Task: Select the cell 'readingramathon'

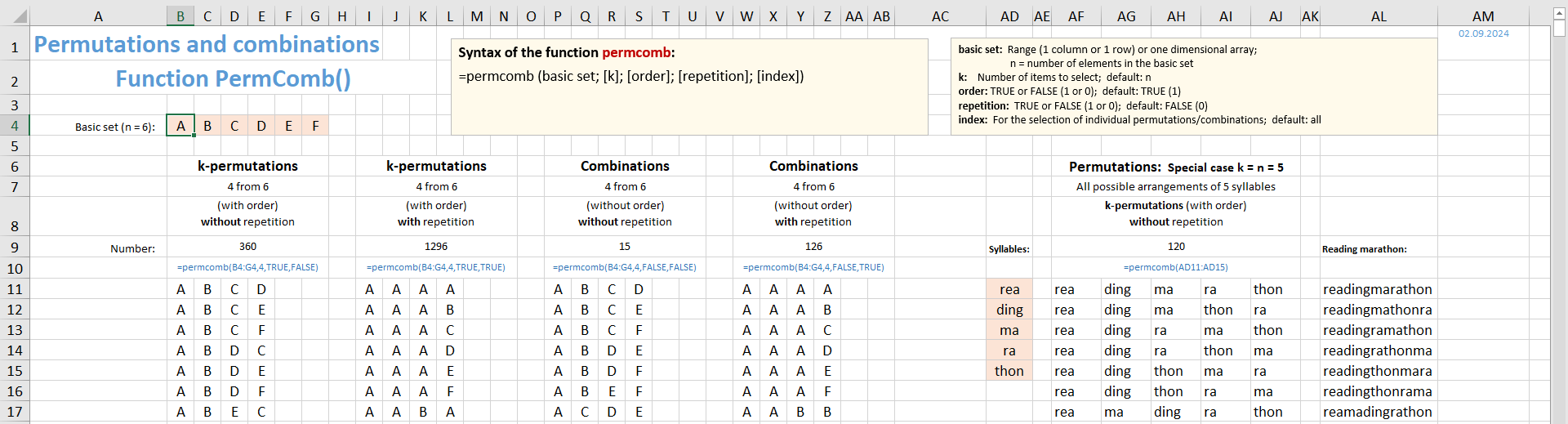Action: tap(1378, 330)
